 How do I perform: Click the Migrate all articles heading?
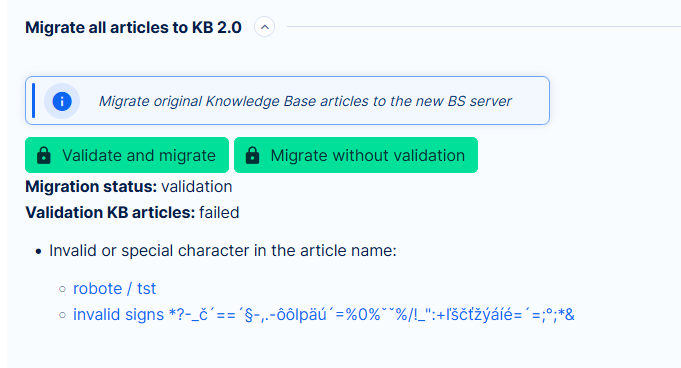tap(133, 27)
